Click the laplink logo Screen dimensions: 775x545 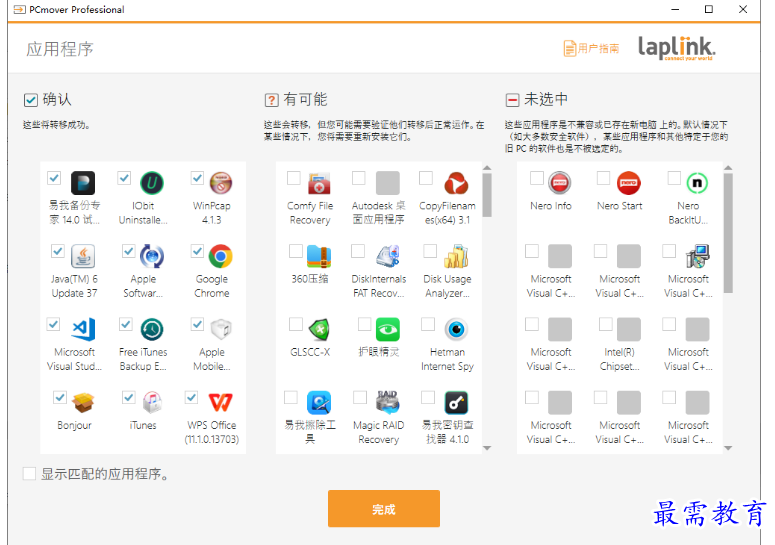tap(676, 48)
